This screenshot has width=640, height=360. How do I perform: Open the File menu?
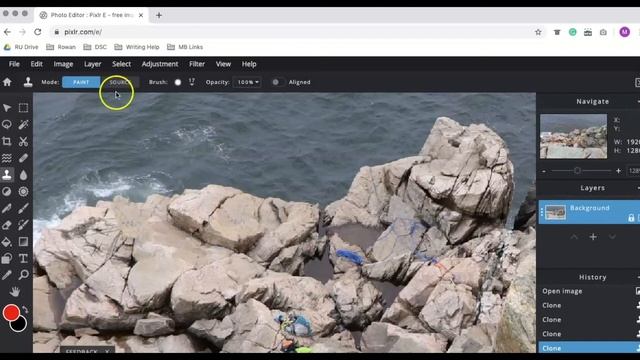(x=14, y=64)
